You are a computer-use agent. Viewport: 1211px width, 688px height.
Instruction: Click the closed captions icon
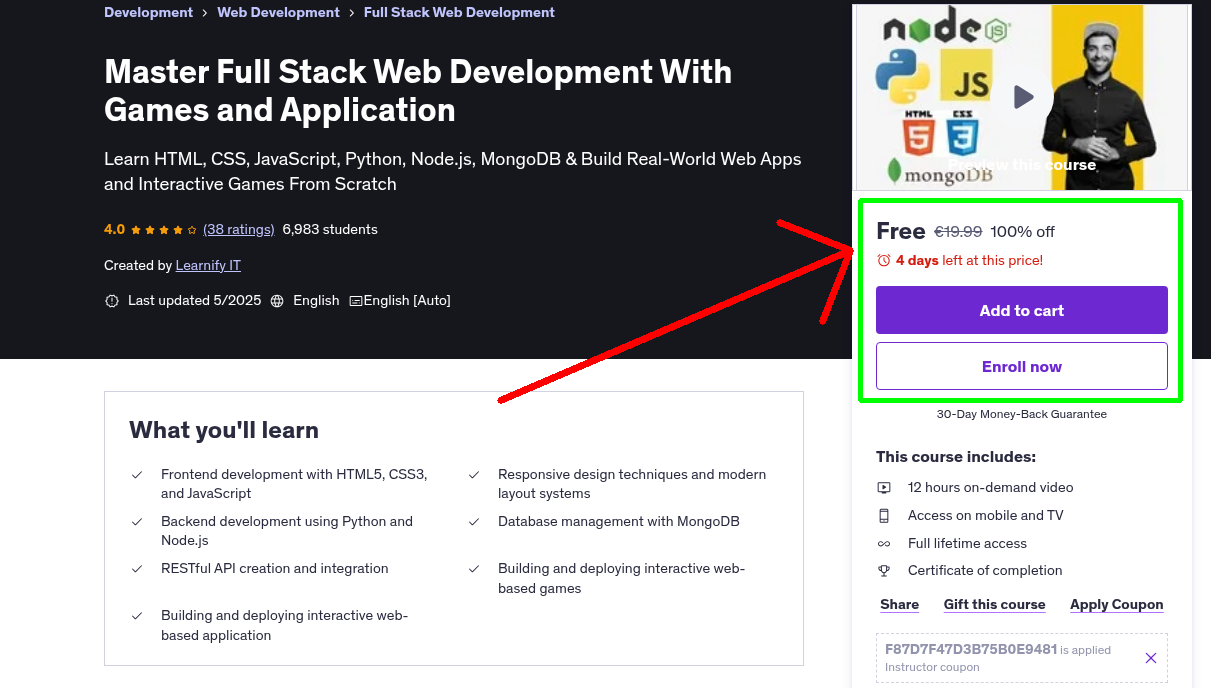pos(355,301)
